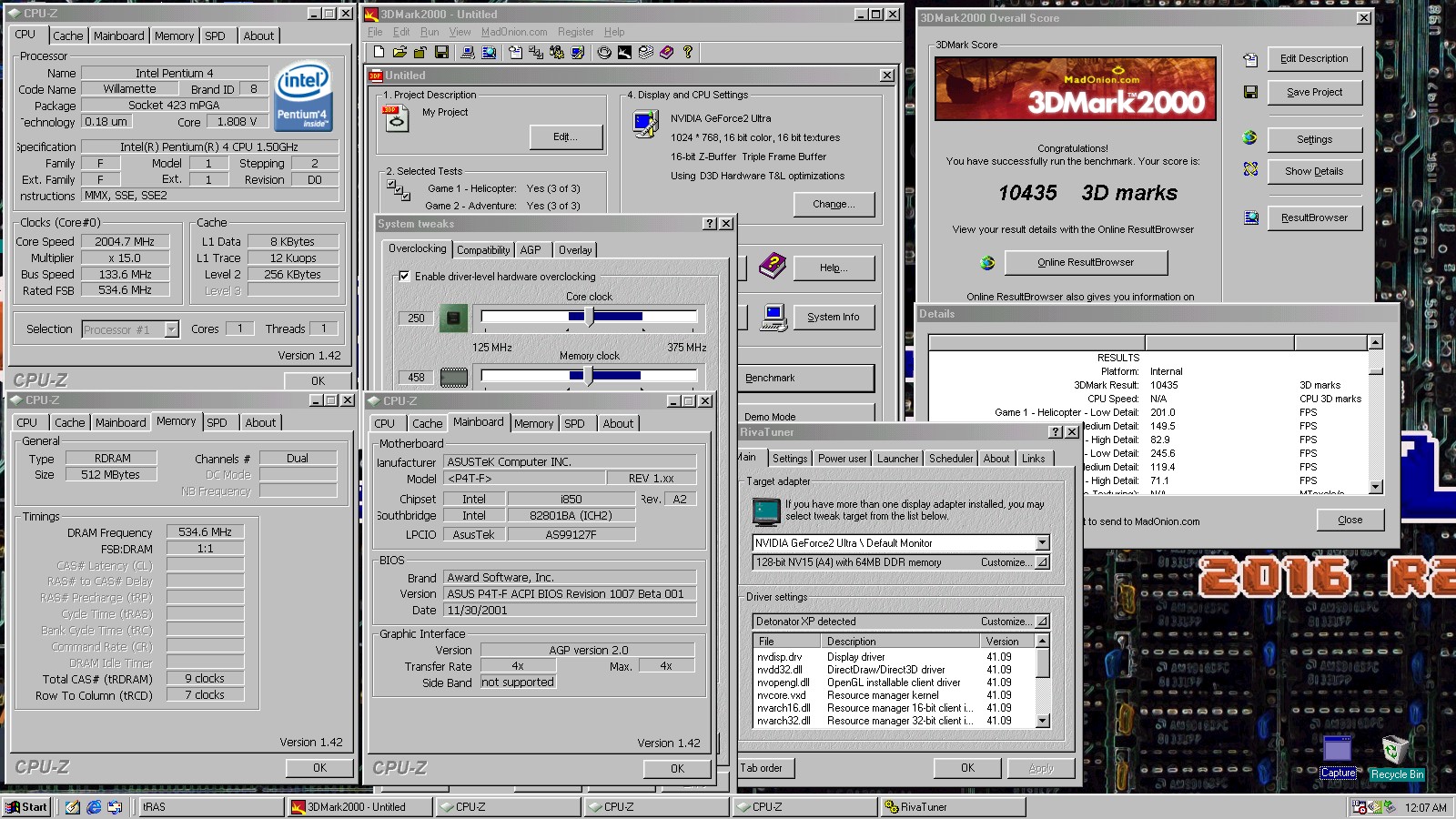Click the Start button on taskbar
The image size is (1456, 819).
tap(26, 807)
